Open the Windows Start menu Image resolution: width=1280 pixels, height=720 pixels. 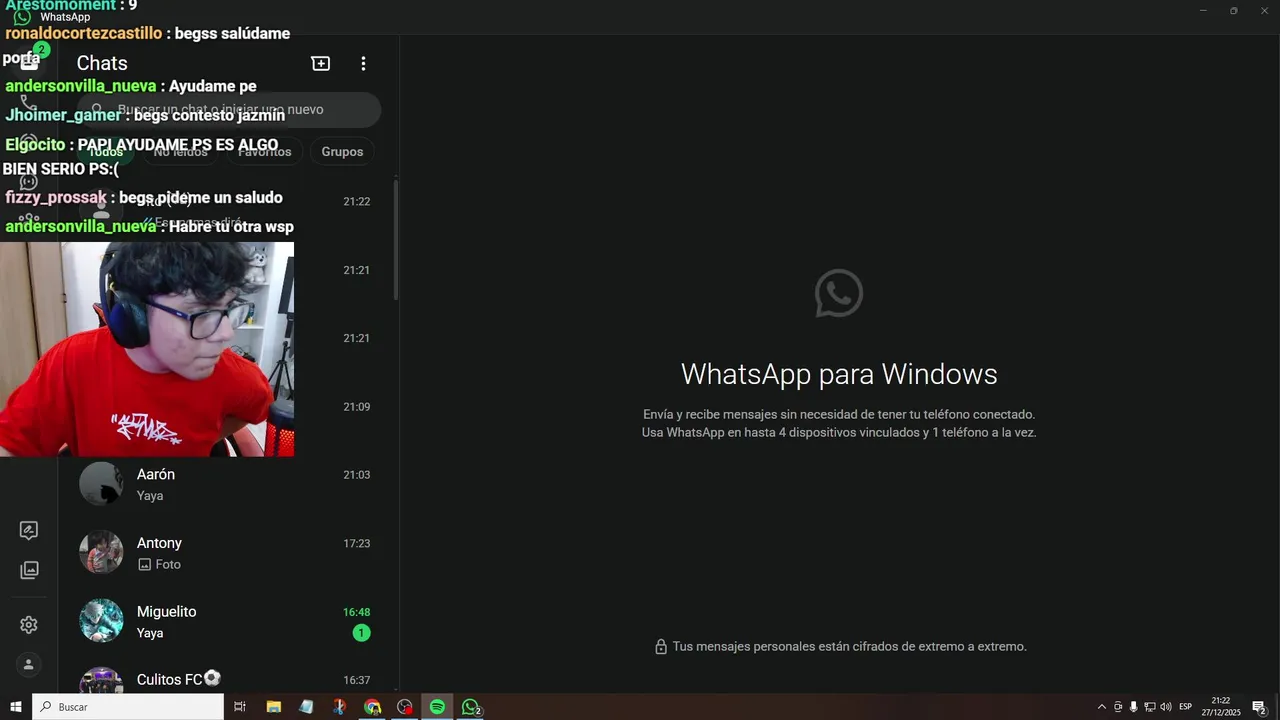[x=16, y=707]
